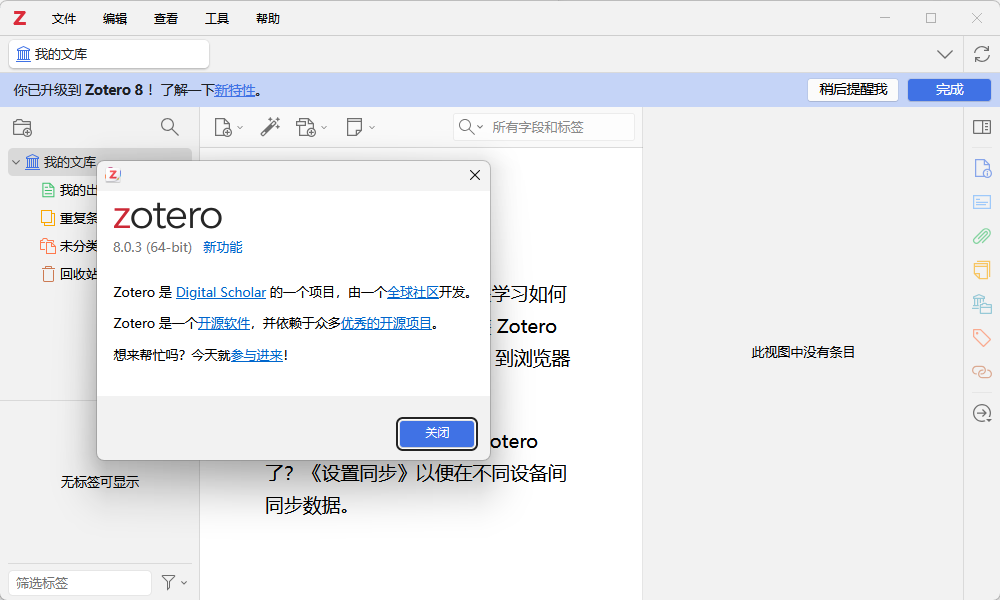
Task: Click the 无标签可显示 text in tag pane
Action: (99, 483)
